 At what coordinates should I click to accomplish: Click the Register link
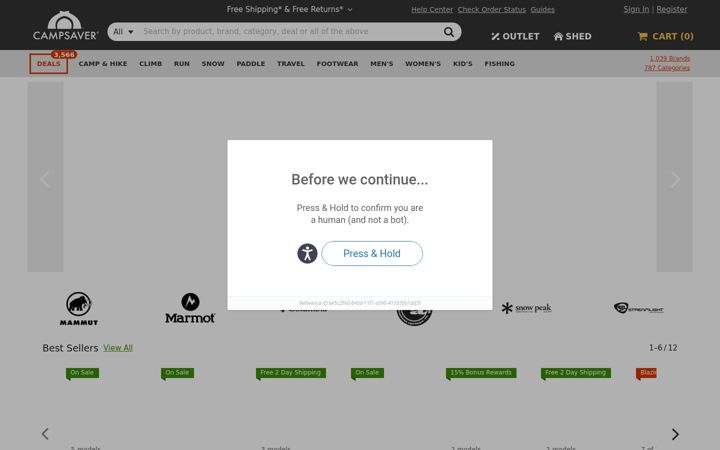click(672, 9)
